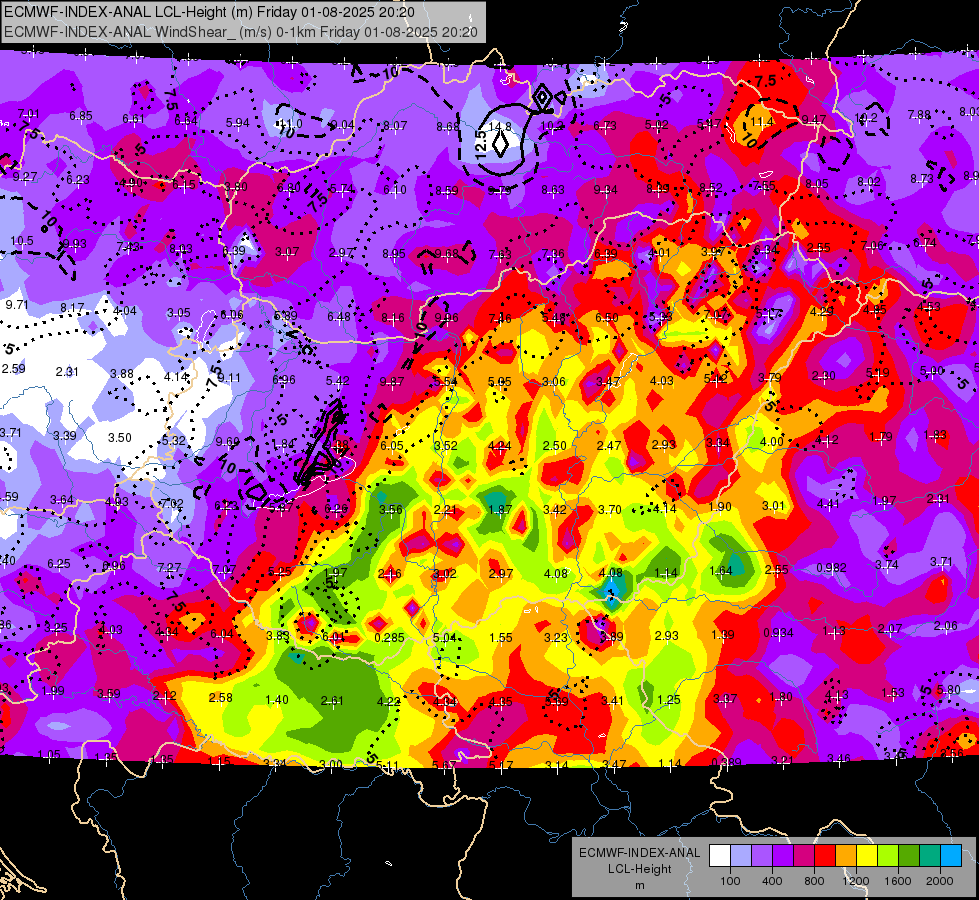Click the 2.50 map value

(554, 445)
